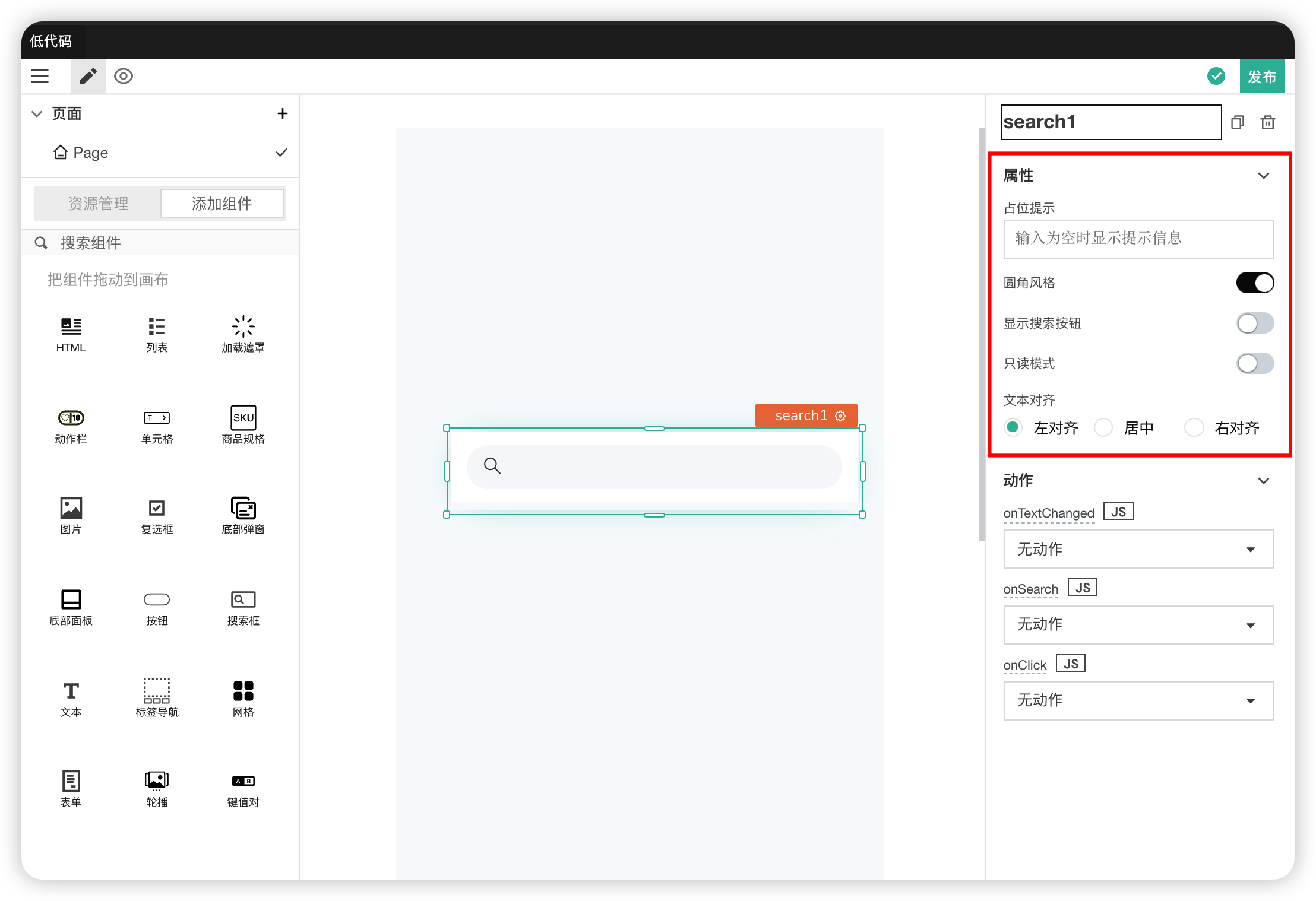Collapse the 属性 section chevron
The height and width of the screenshot is (901, 1316).
coord(1264,176)
